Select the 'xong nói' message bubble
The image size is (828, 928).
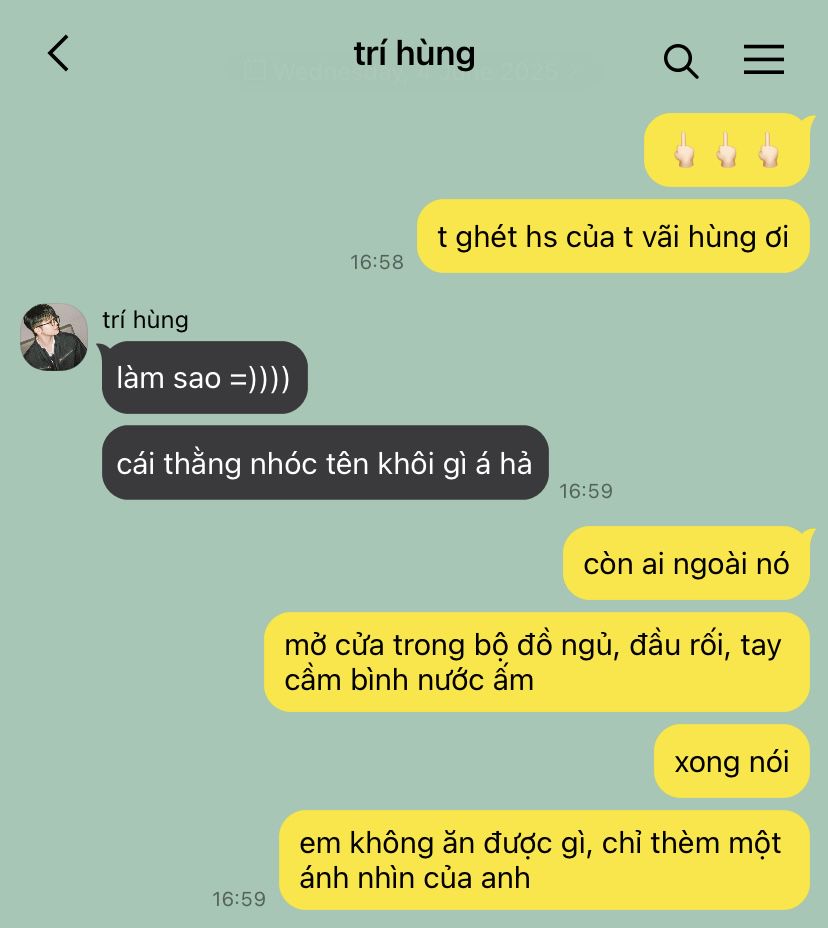coord(732,761)
